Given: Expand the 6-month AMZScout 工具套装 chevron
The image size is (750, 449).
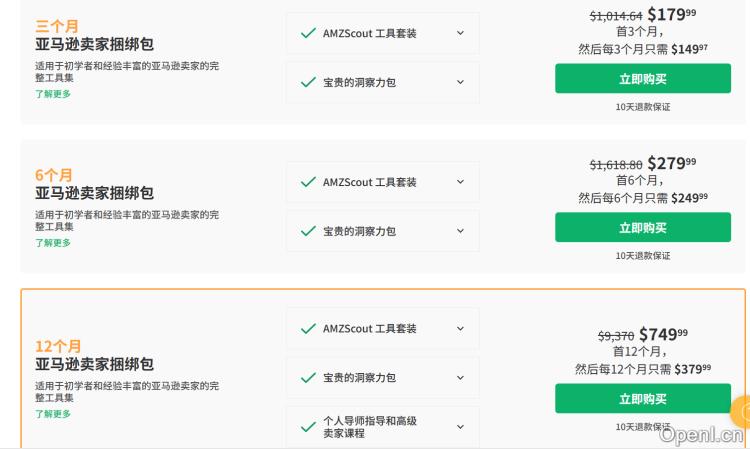Looking at the screenshot, I should click(460, 182).
